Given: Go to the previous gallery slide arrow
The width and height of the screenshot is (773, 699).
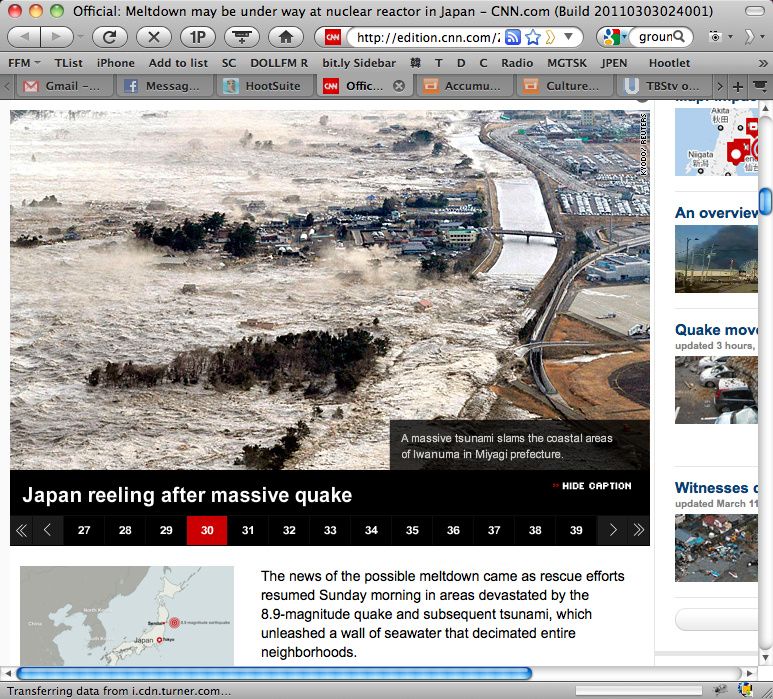Looking at the screenshot, I should (x=47, y=530).
